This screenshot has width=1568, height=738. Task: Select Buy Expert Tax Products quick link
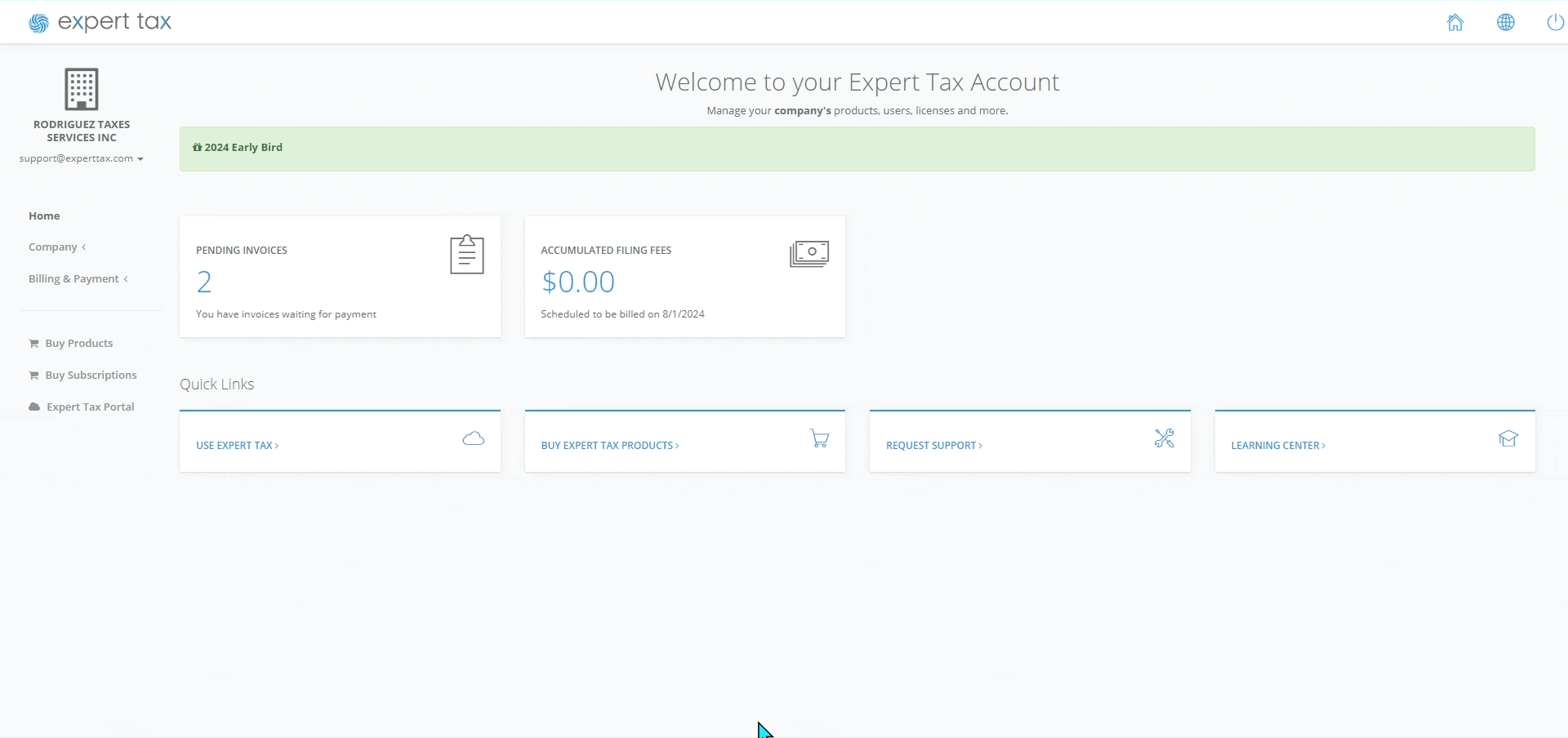point(609,445)
